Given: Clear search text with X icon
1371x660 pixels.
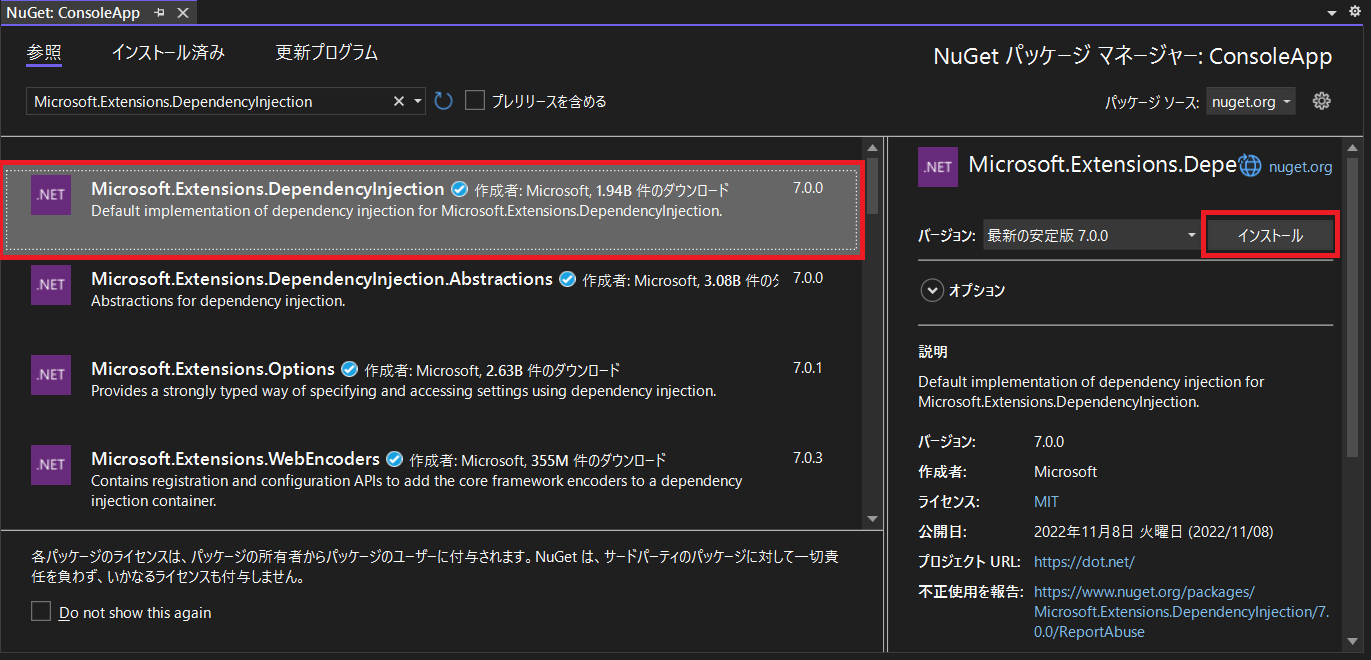Looking at the screenshot, I should click(398, 101).
